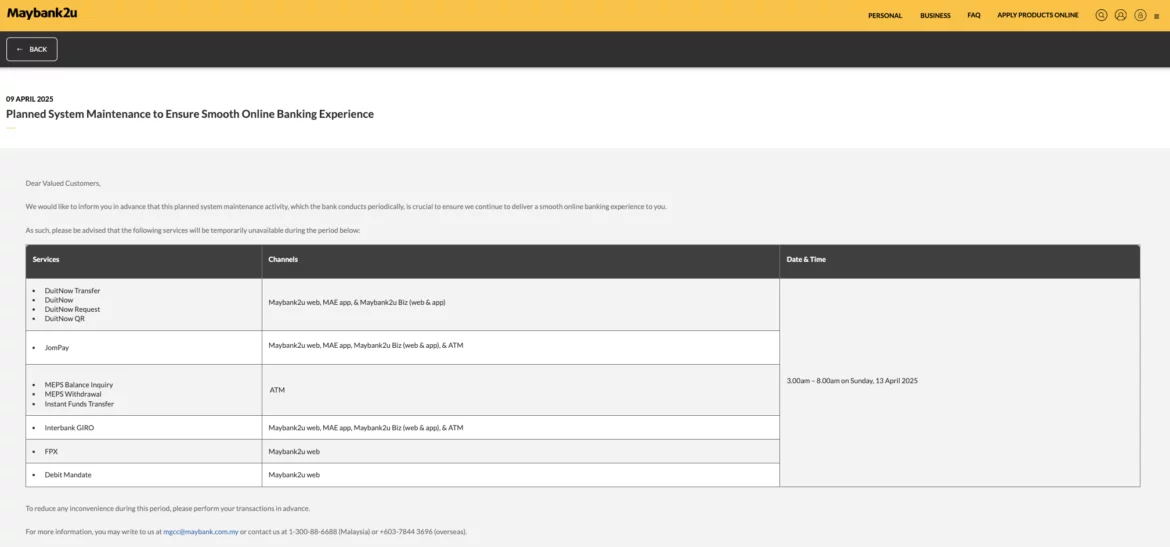Click the mgcc@maybank.com.my email link
The image size is (1170, 547).
[201, 532]
